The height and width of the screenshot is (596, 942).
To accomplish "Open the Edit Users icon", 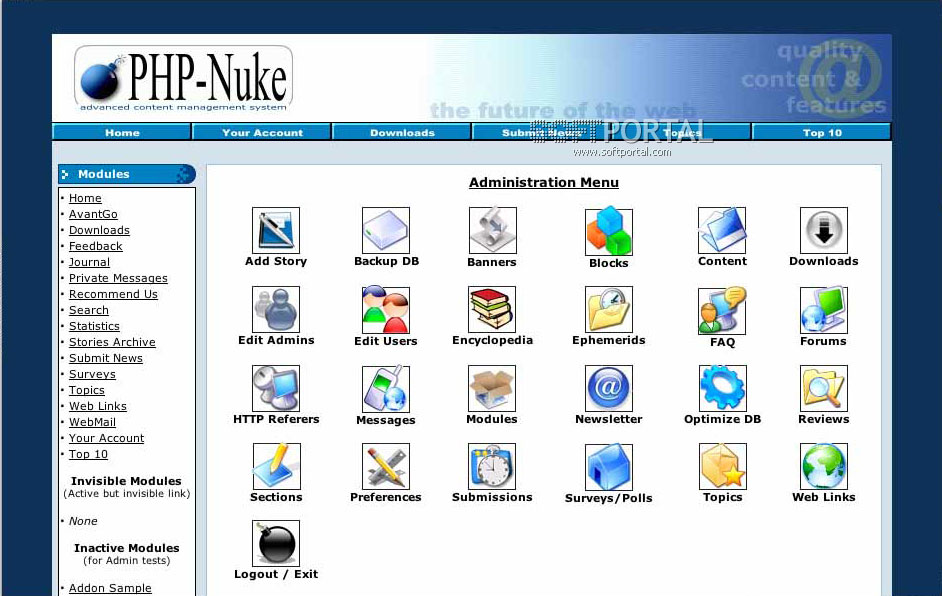I will [x=386, y=310].
